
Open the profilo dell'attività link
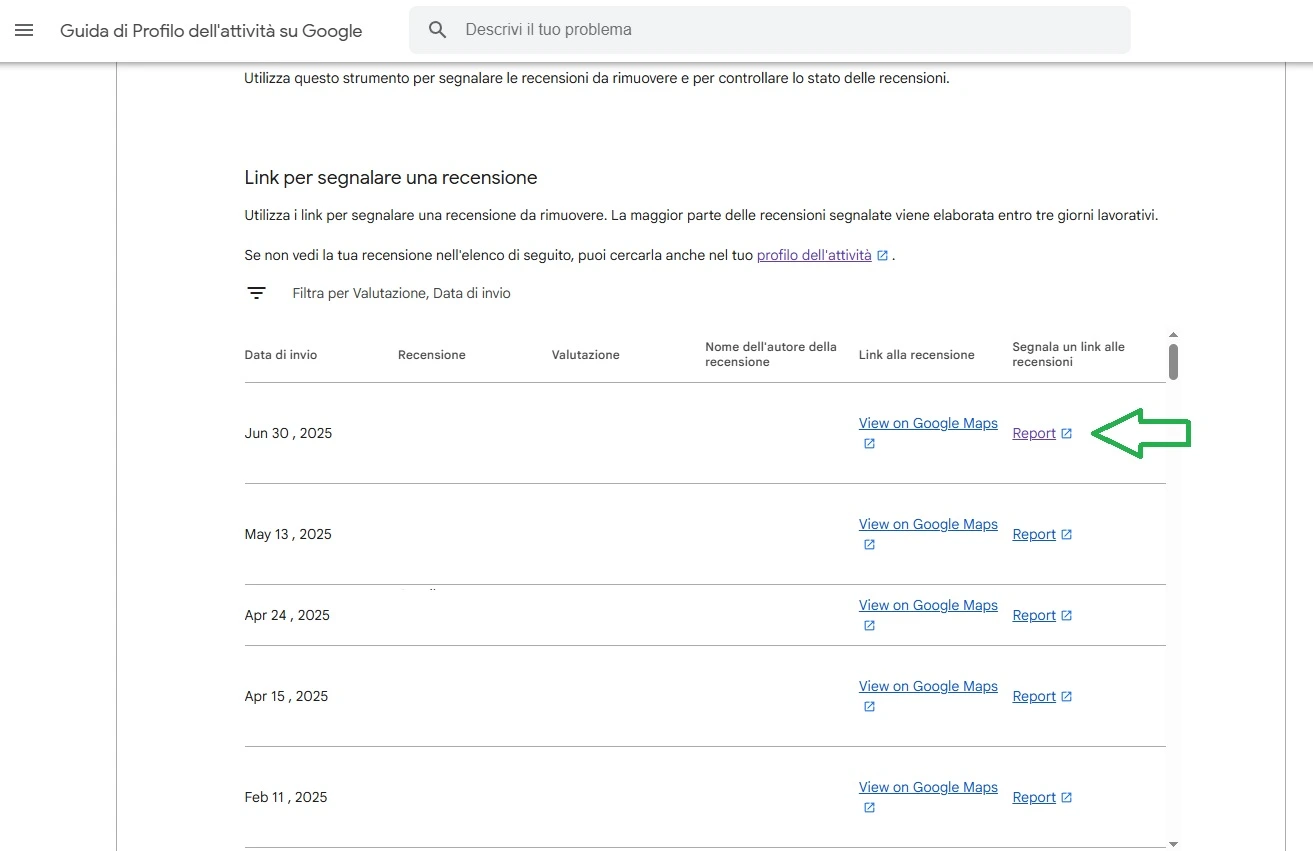pos(814,255)
